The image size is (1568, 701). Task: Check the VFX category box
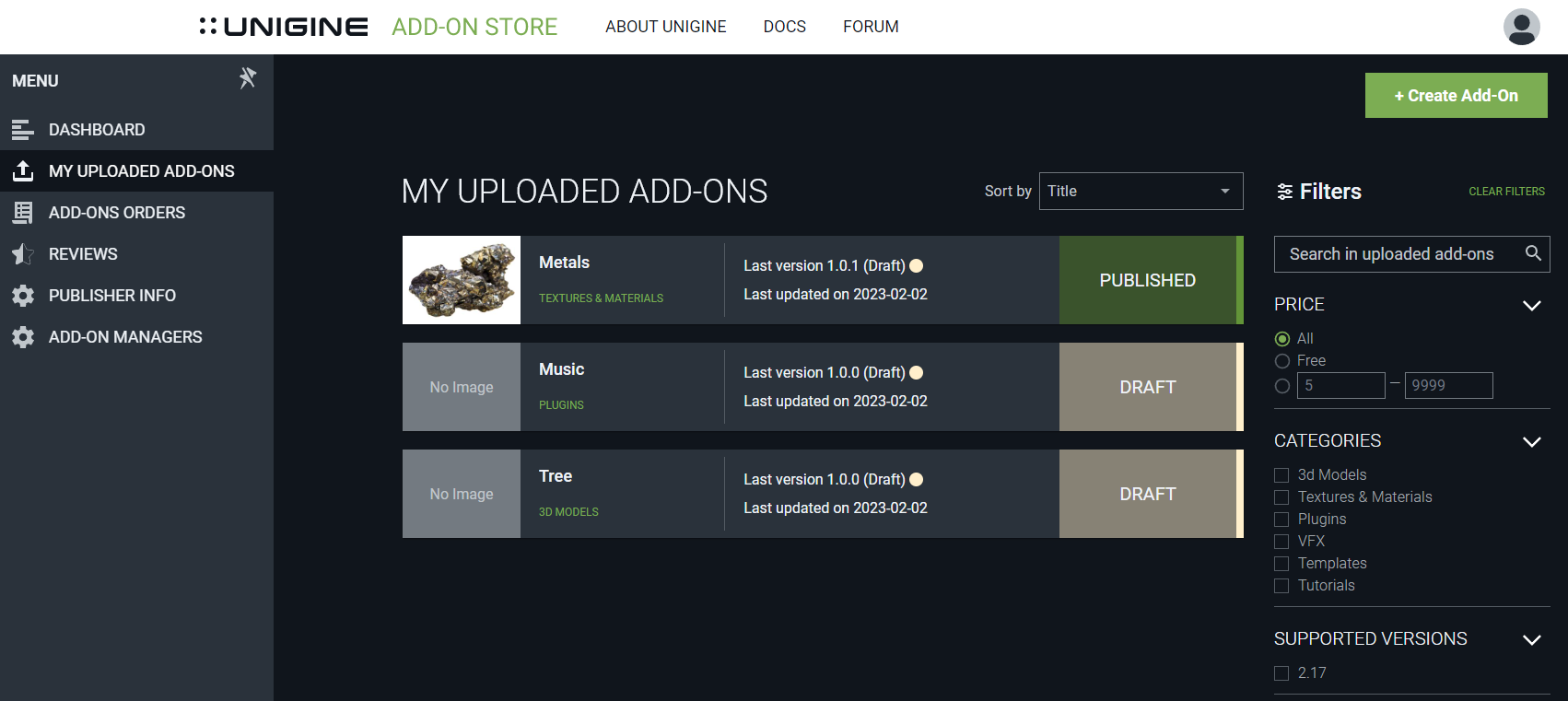pos(1281,542)
